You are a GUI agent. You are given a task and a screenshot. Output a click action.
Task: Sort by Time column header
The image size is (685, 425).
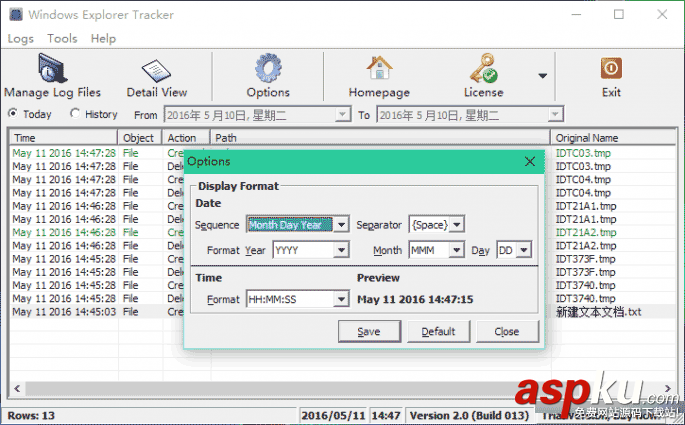point(64,138)
